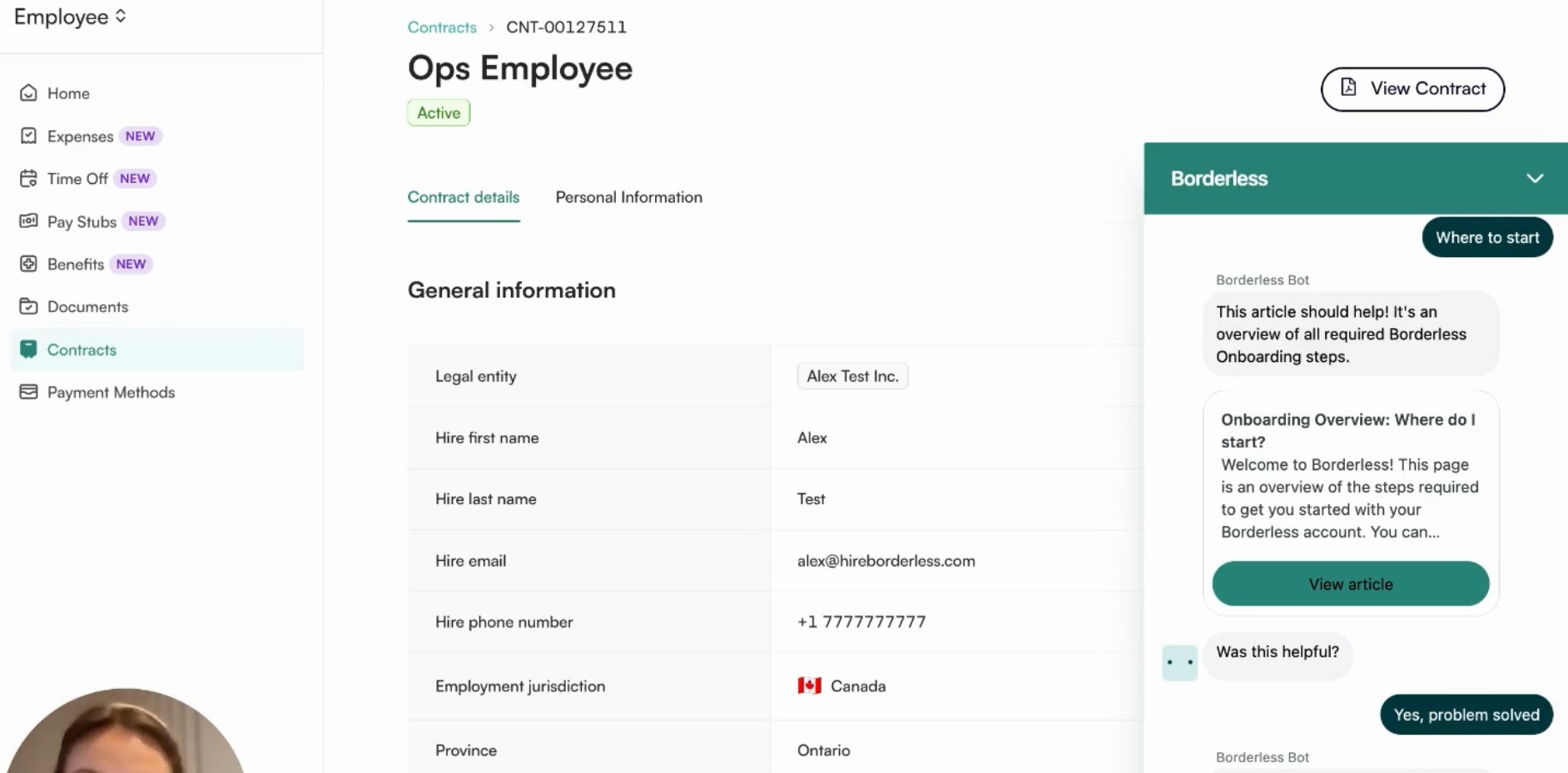Screen dimensions: 1568x773
Task: Open the Time Off calendar icon
Action: pyautogui.click(x=29, y=178)
